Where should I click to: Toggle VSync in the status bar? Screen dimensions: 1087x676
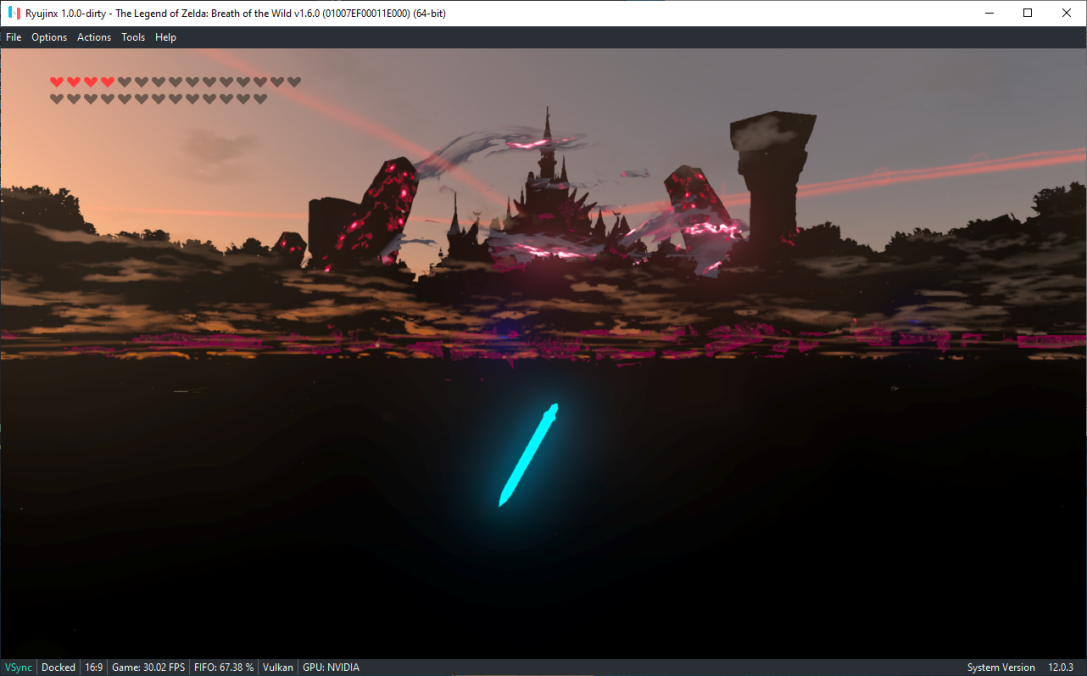coord(18,667)
